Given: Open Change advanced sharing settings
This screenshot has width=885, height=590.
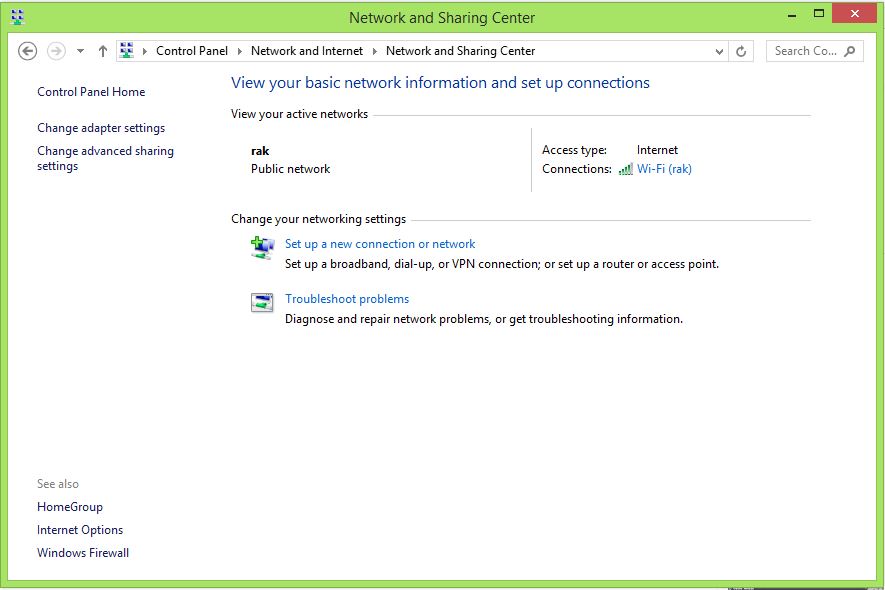Looking at the screenshot, I should [106, 159].
